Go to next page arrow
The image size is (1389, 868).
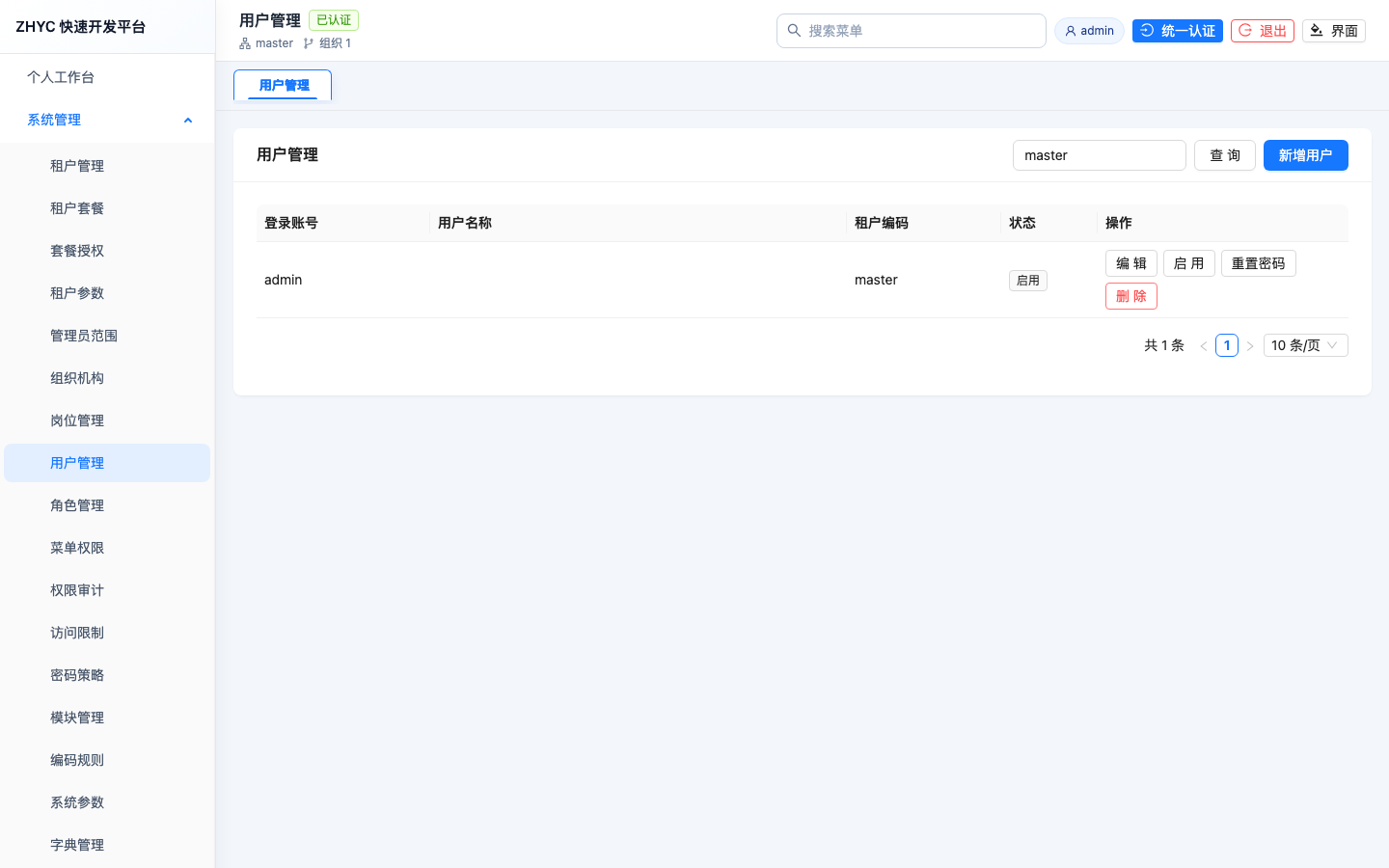[1250, 345]
